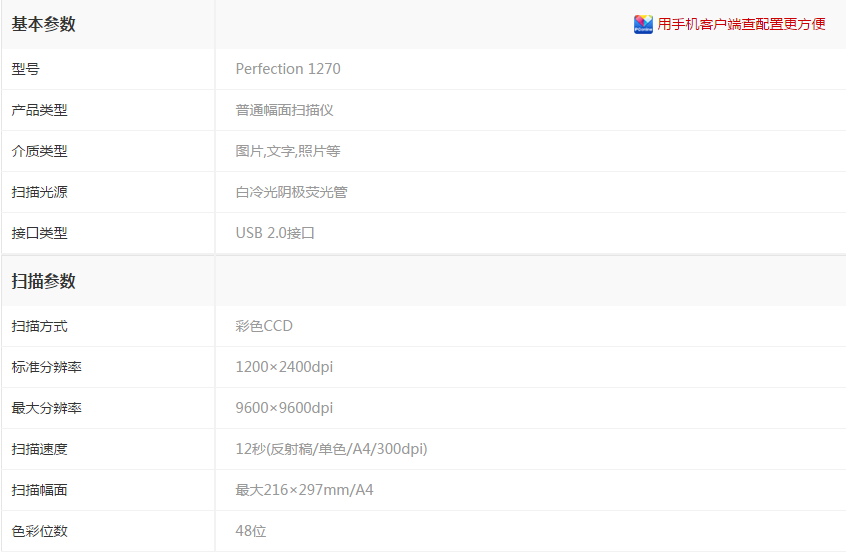Click the PConline mobile app icon

[x=643, y=24]
